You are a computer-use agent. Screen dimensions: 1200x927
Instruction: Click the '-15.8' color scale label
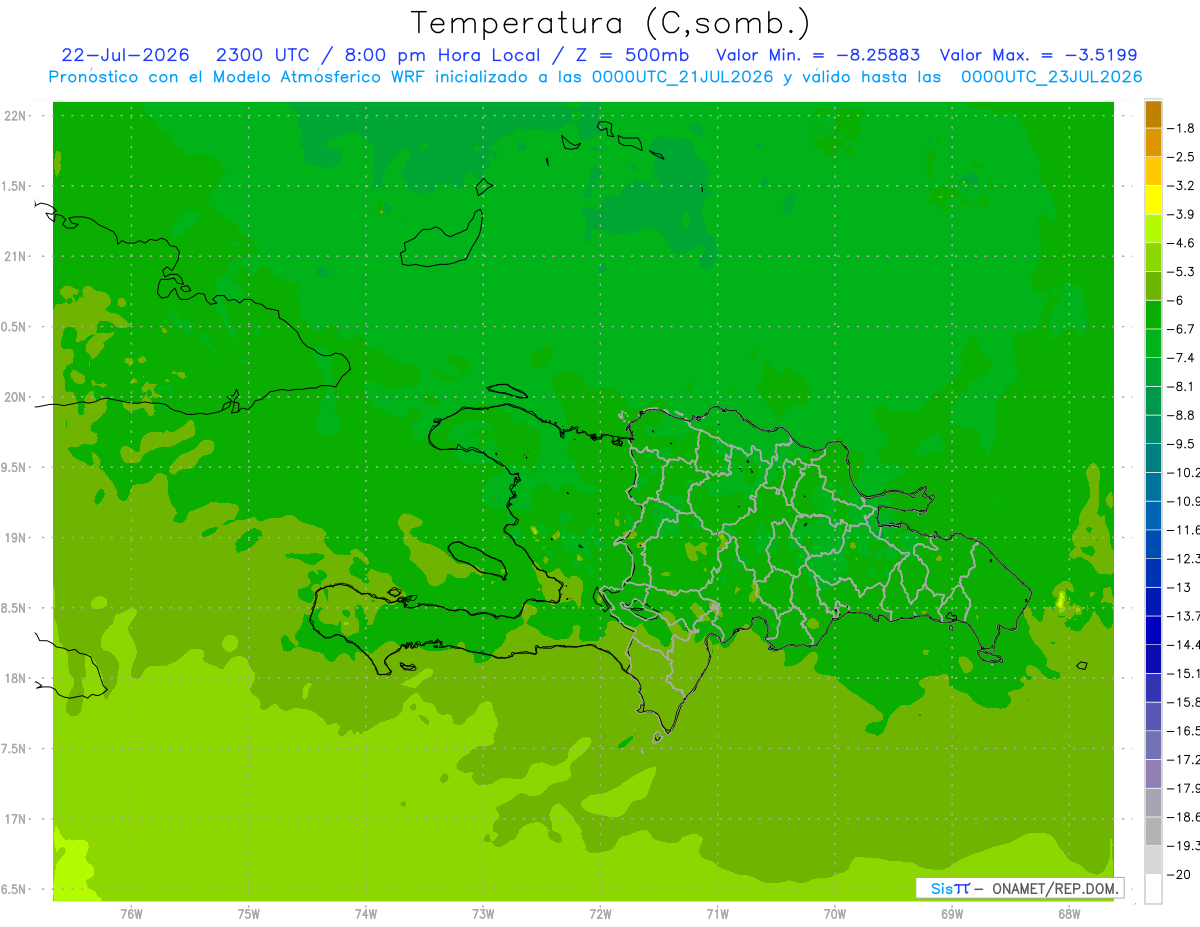1185,702
